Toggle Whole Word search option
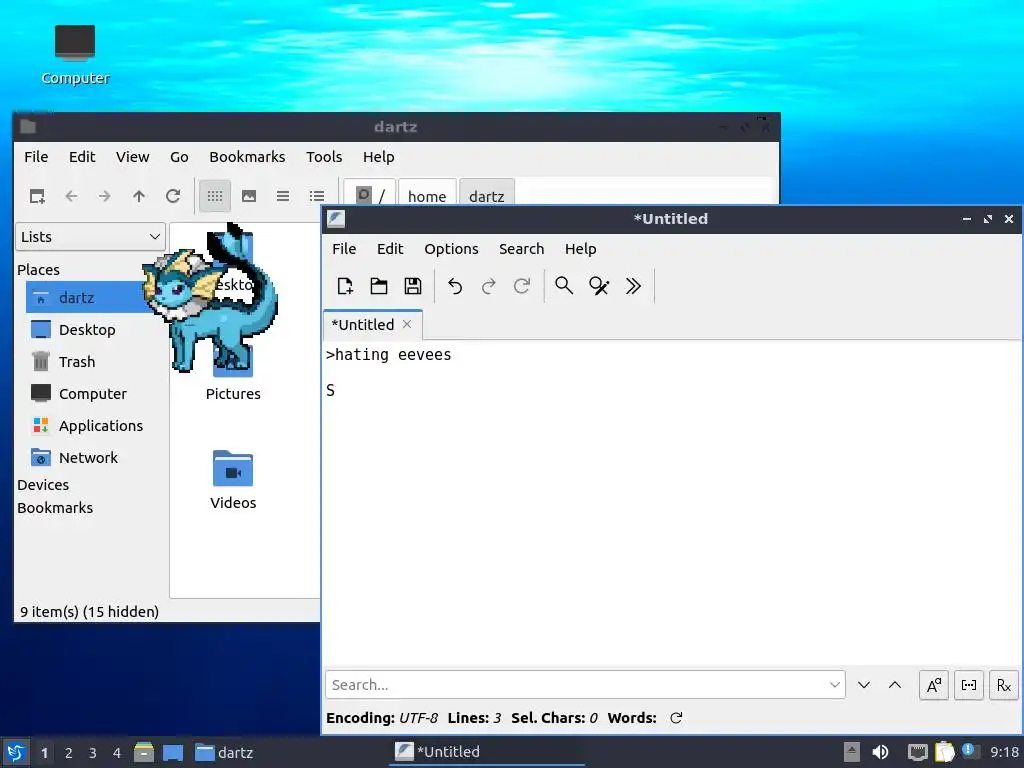 pos(969,685)
